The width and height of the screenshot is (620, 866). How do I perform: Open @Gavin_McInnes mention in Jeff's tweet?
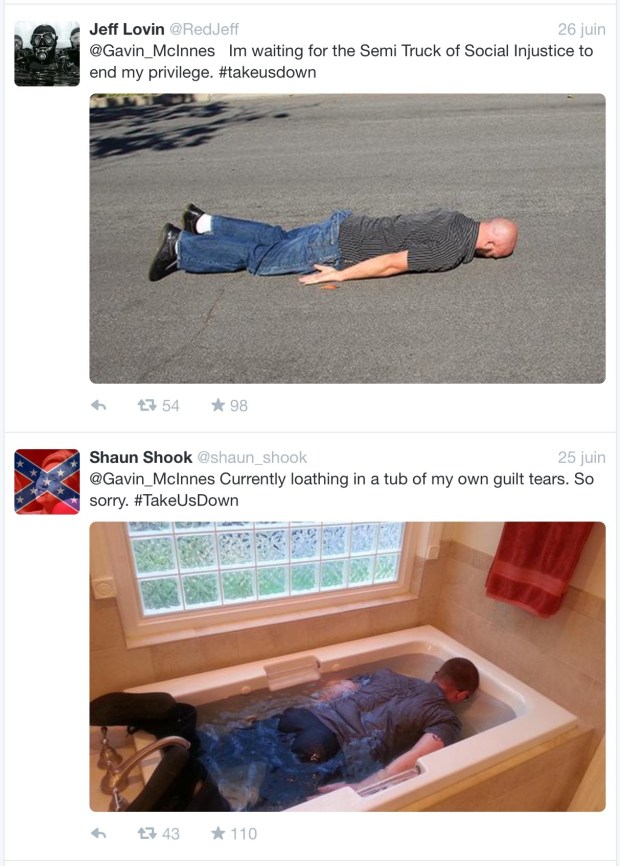(x=152, y=51)
